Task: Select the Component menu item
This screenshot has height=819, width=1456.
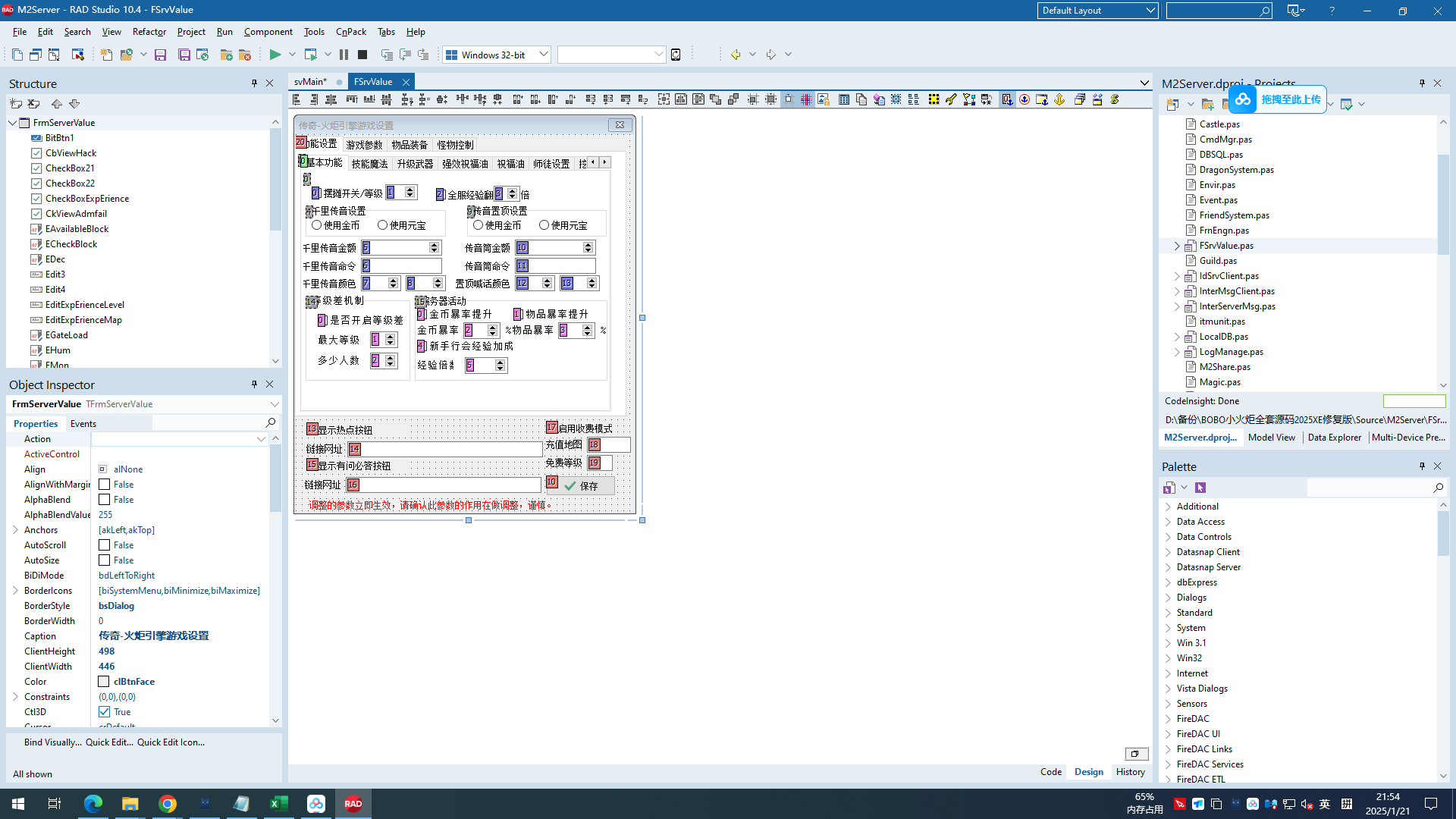Action: coord(267,32)
